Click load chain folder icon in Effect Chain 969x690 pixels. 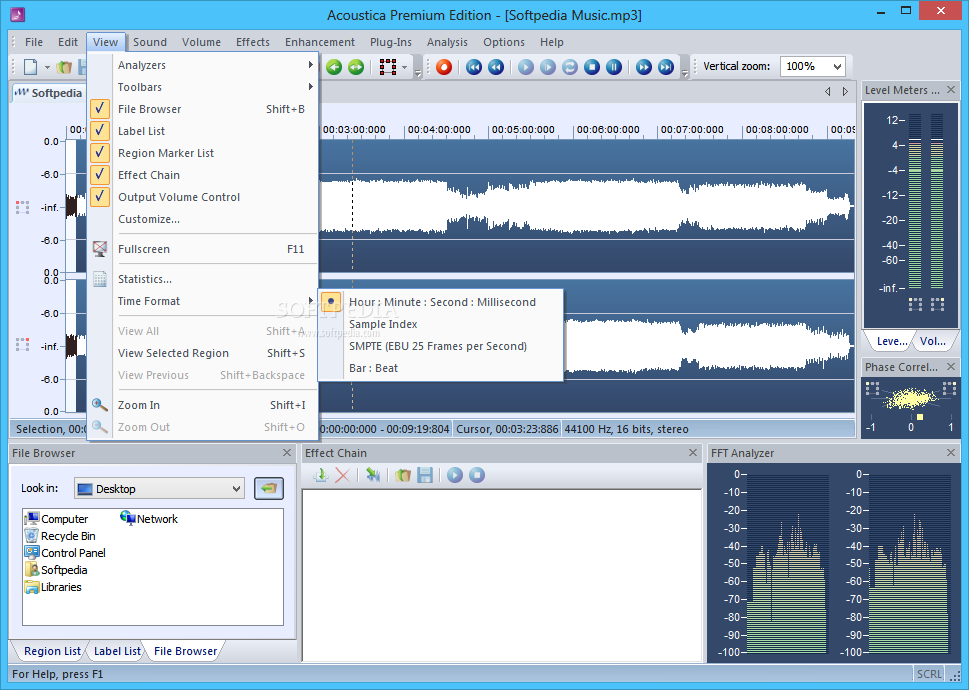(x=403, y=475)
